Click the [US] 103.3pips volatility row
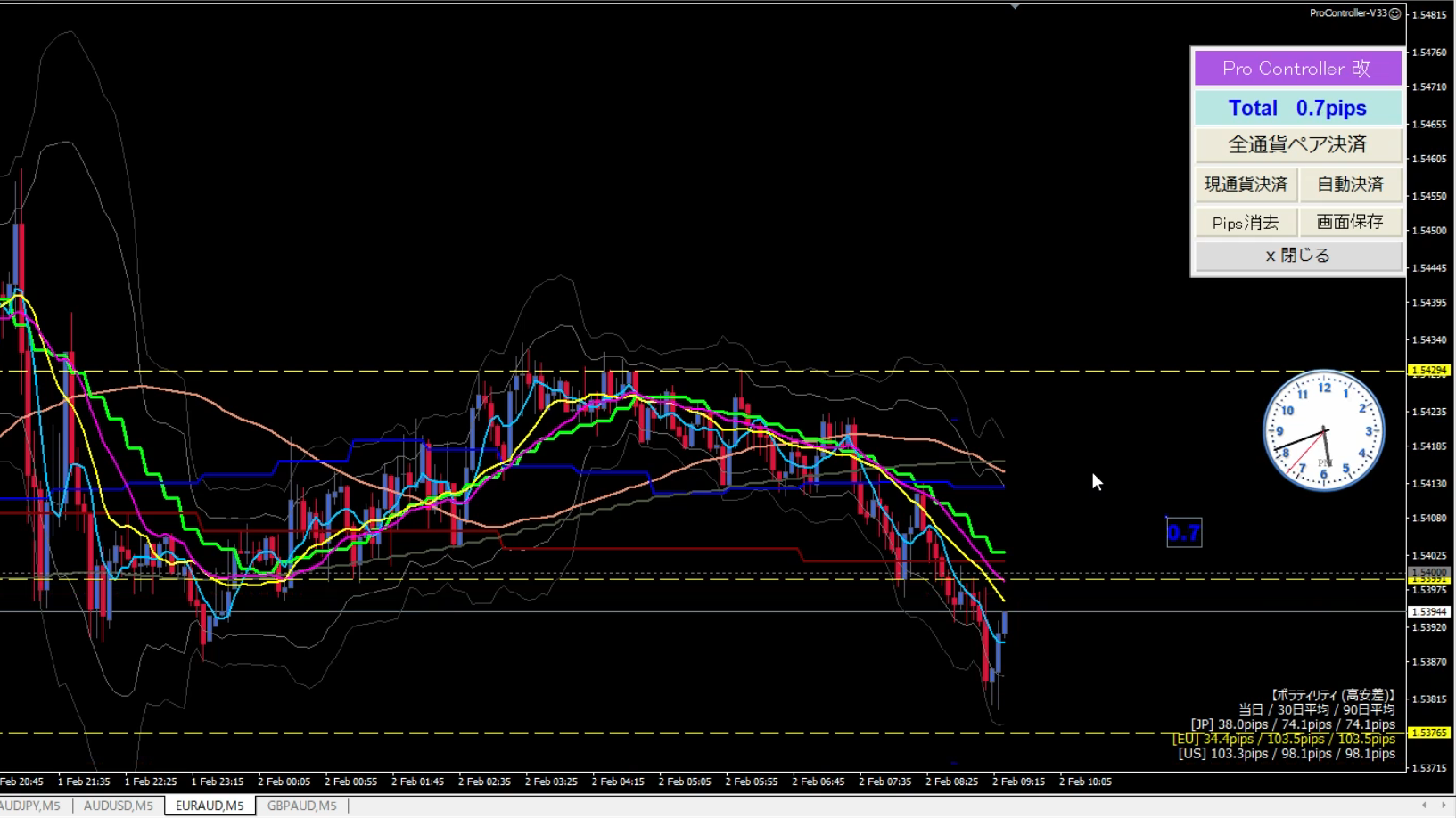The height and width of the screenshot is (818, 1456). 1287,754
